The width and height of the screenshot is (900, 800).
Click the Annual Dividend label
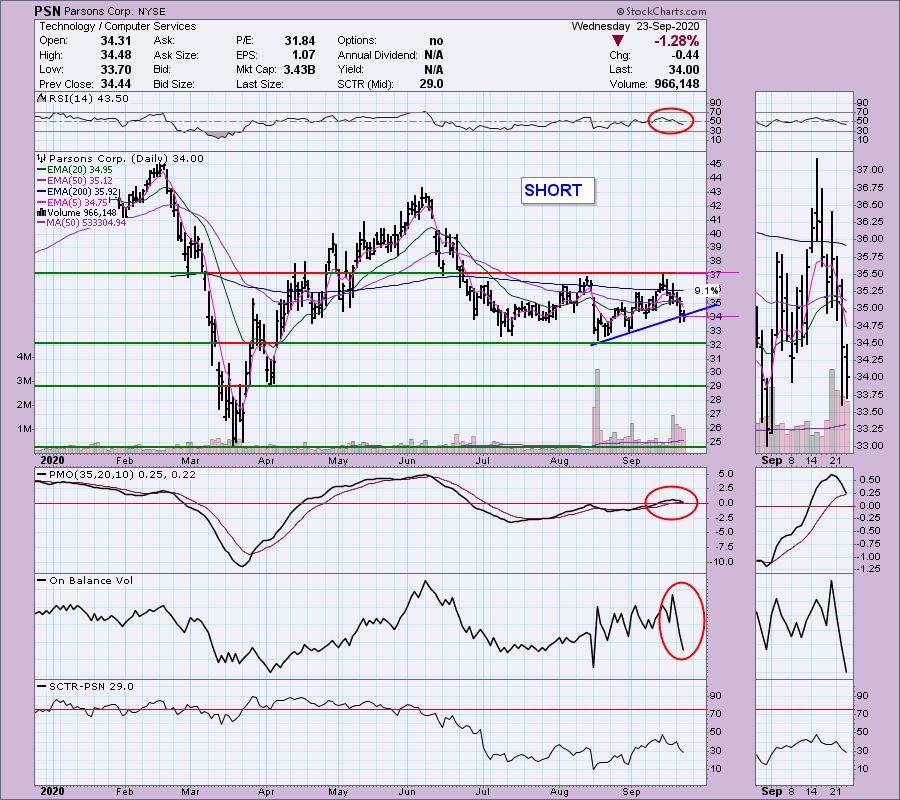coord(378,55)
